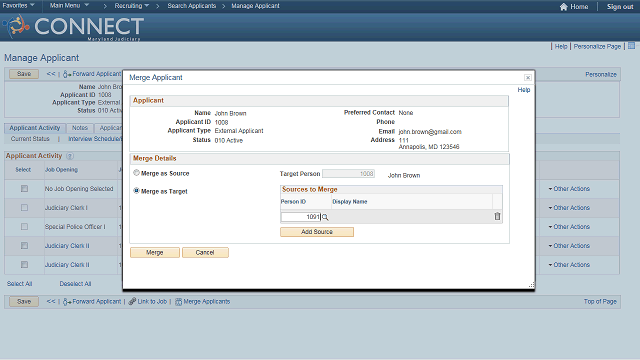Click the bottom Forward Applicant person icon
Image resolution: width=640 pixels, height=360 pixels.
coord(67,302)
